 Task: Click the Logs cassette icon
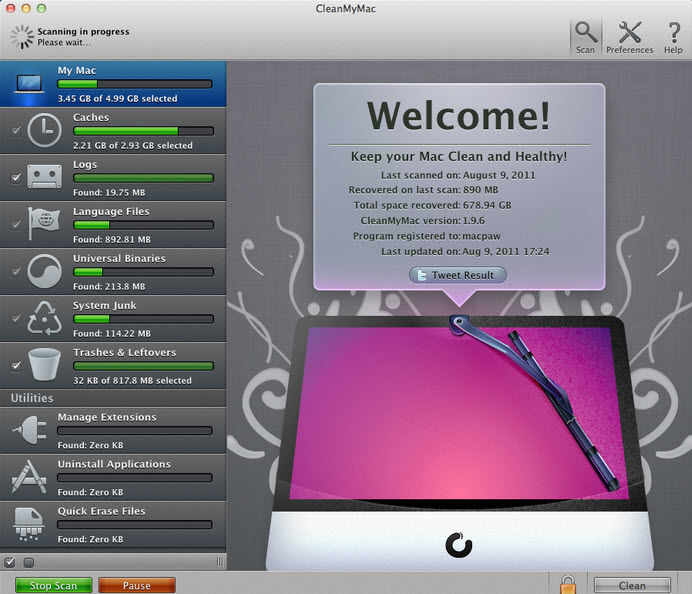point(44,177)
